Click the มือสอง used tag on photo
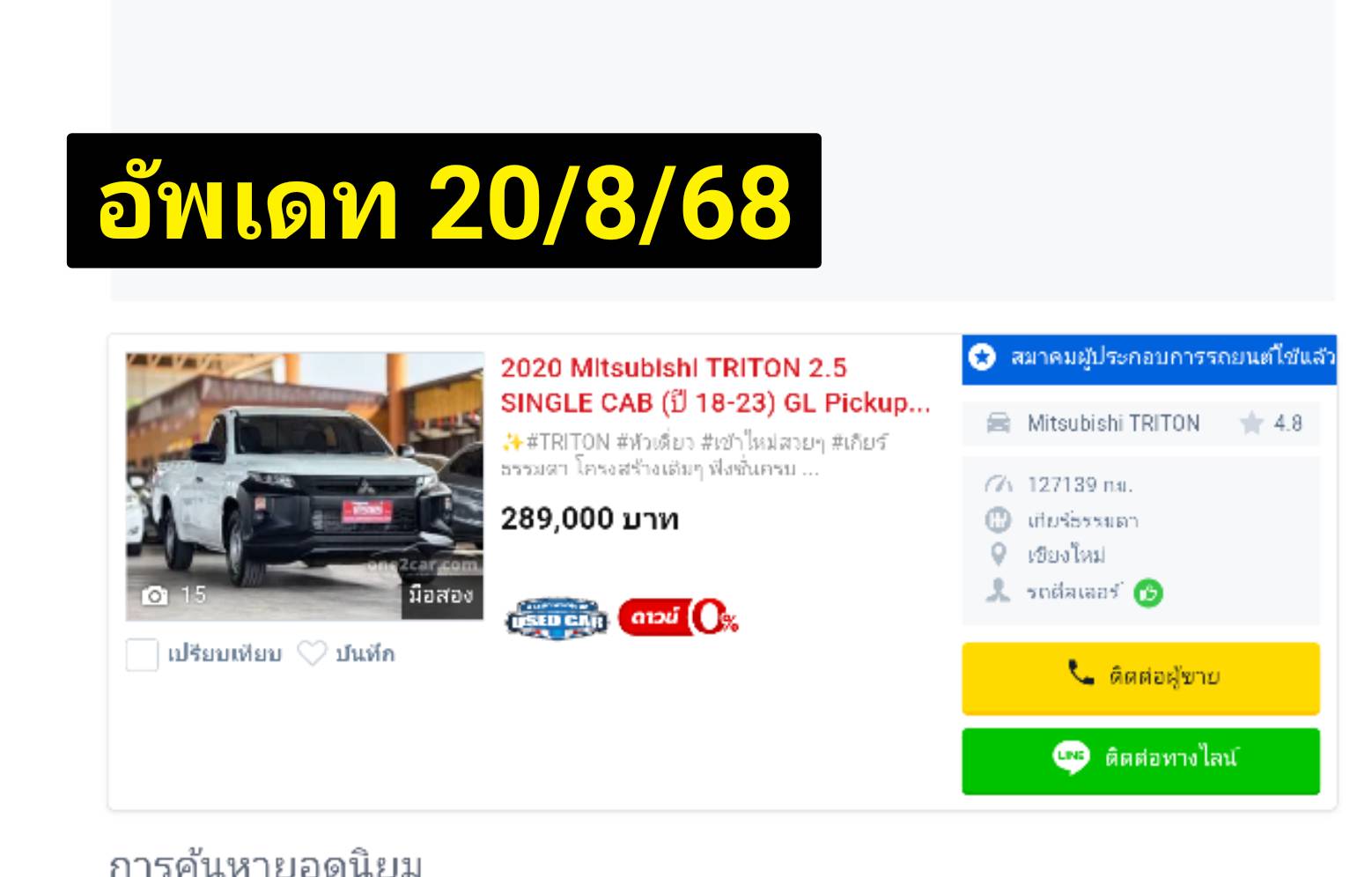This screenshot has height=877, width=1372. (441, 596)
